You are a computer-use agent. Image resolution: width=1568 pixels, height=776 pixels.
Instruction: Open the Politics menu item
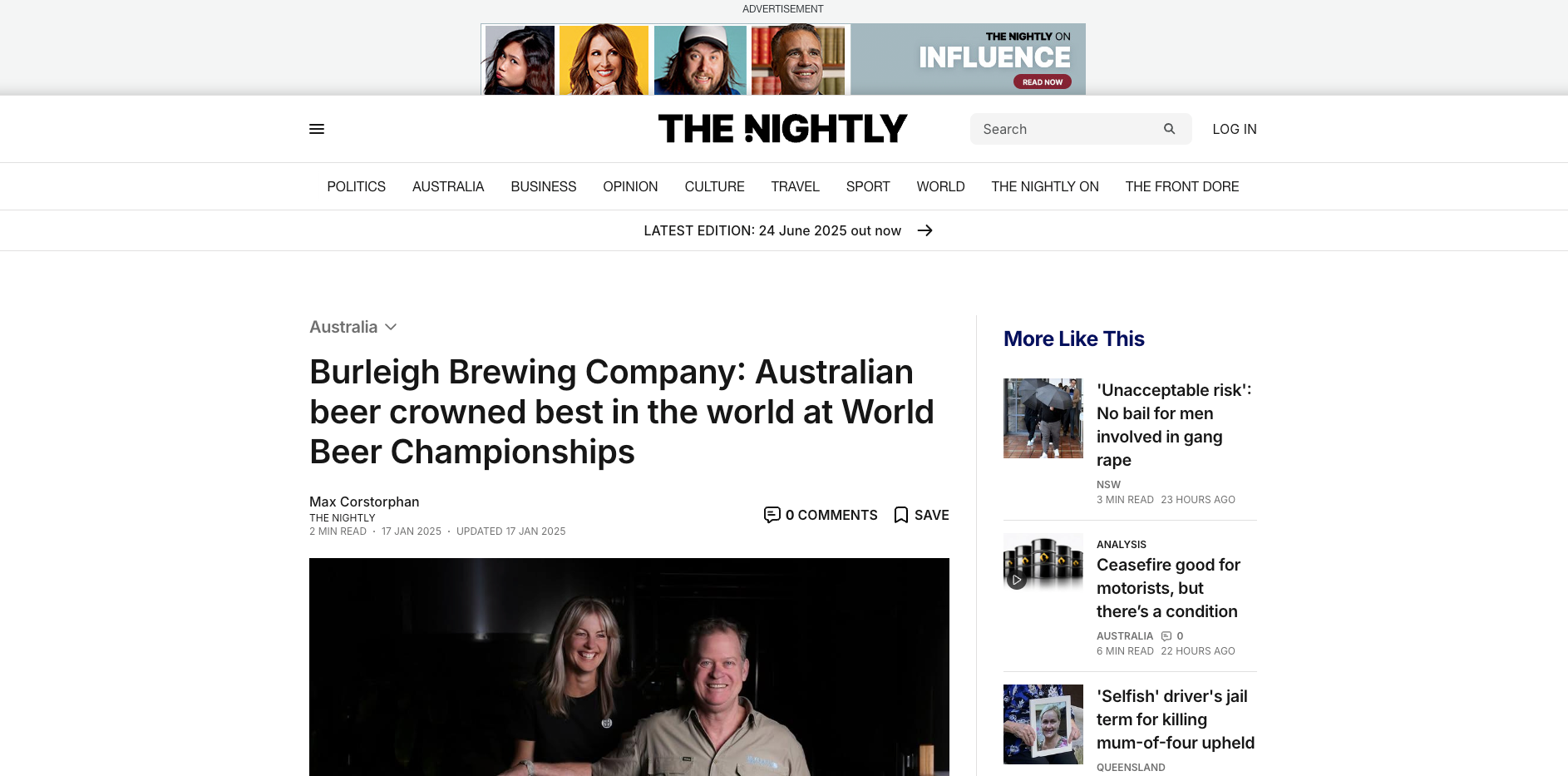(x=356, y=186)
